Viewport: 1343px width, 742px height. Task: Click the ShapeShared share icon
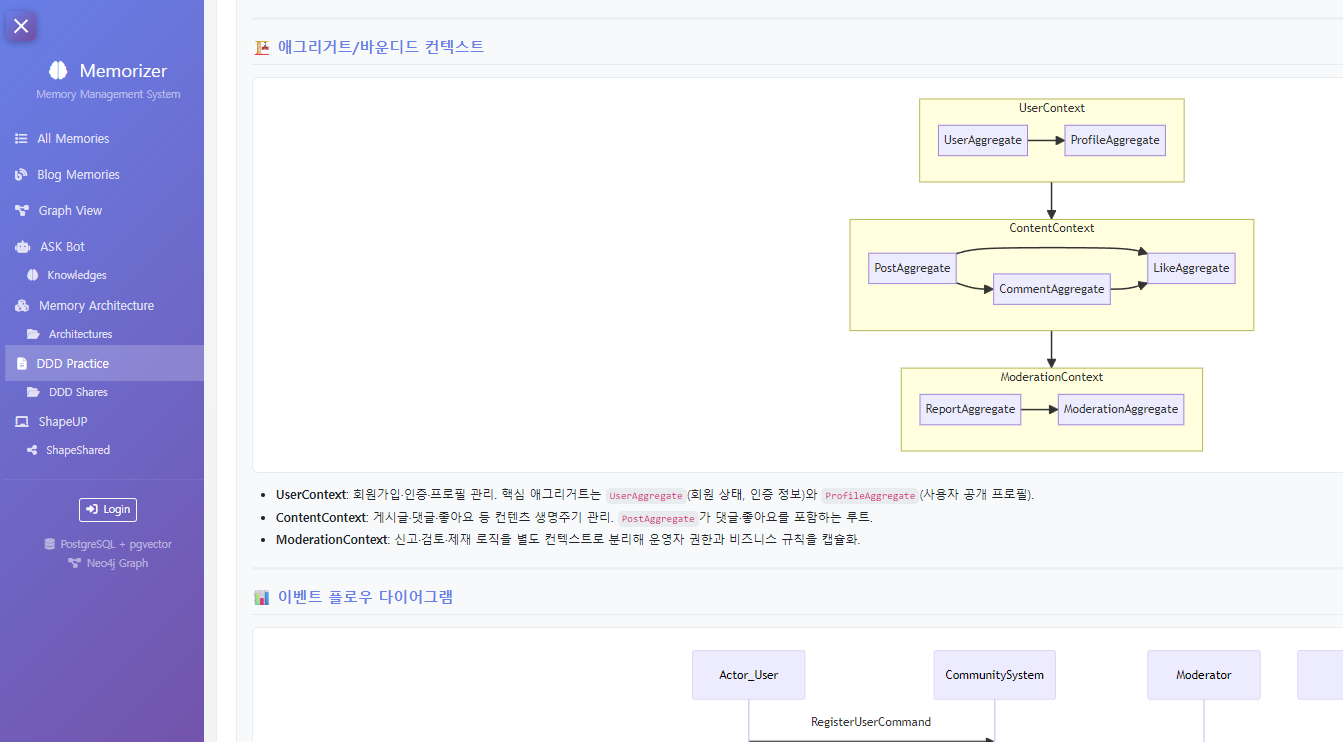32,451
